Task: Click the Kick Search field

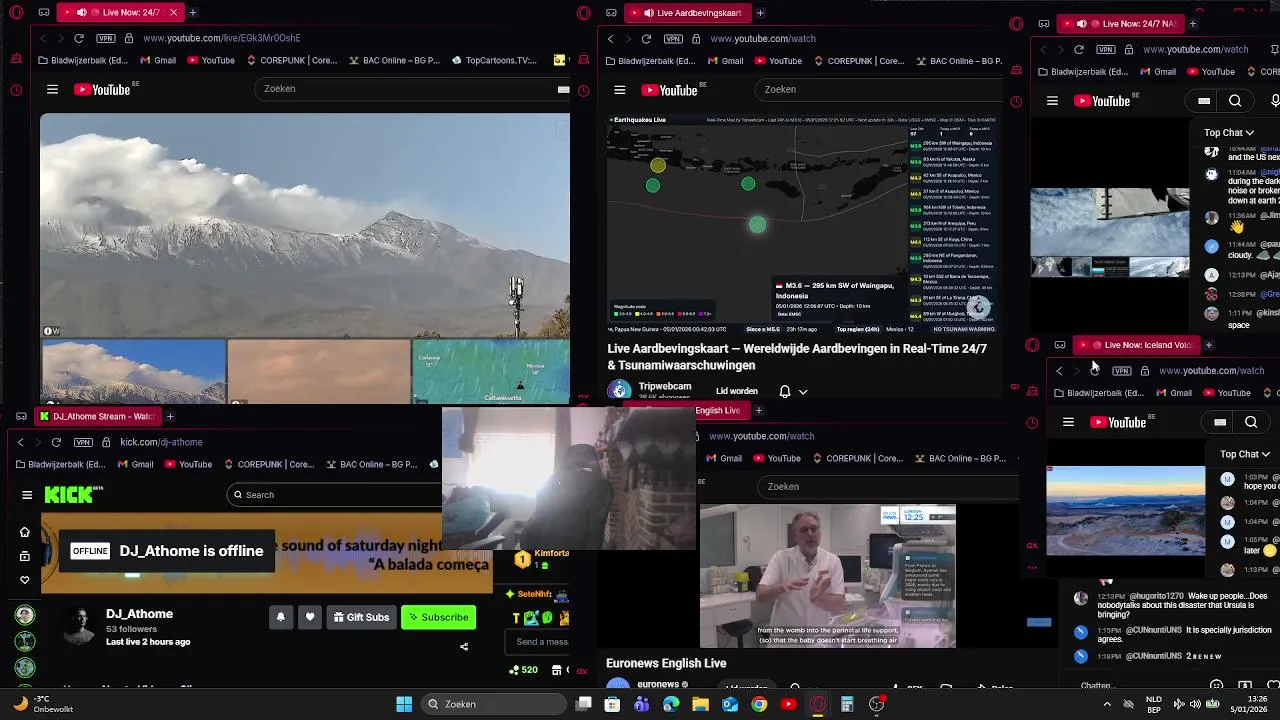Action: click(x=335, y=494)
